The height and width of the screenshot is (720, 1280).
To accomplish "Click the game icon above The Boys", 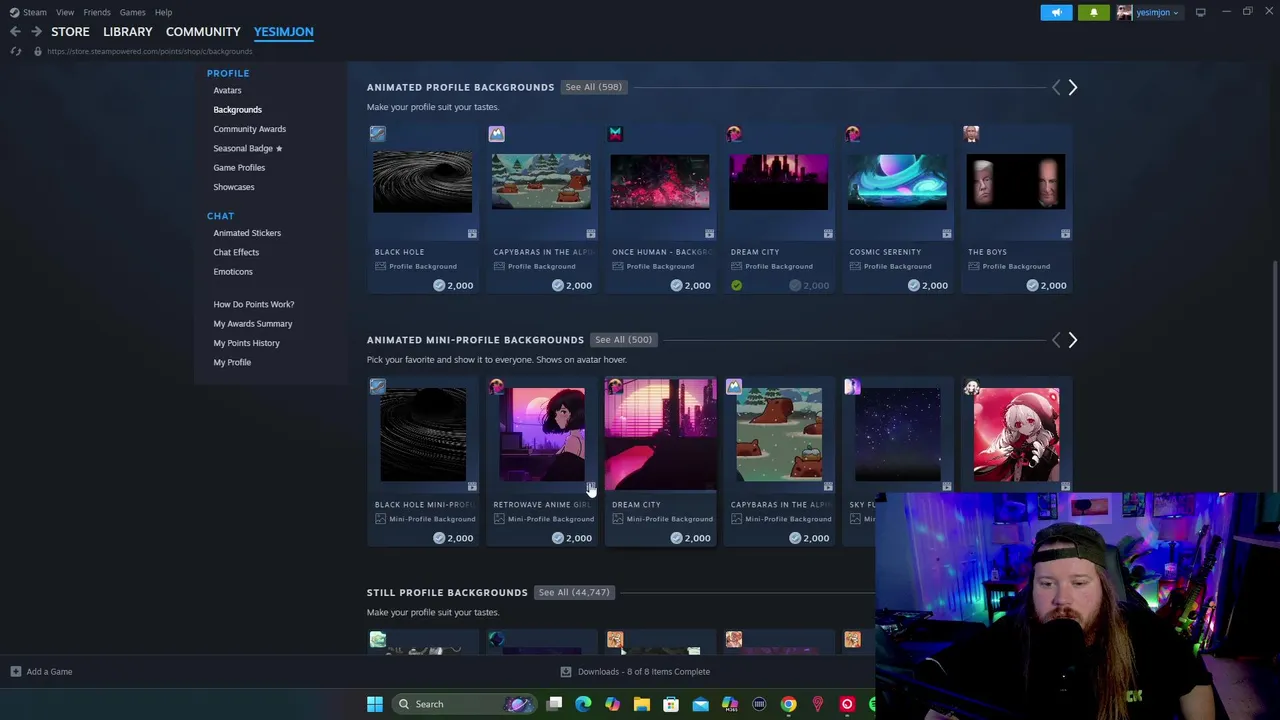I will tap(971, 133).
